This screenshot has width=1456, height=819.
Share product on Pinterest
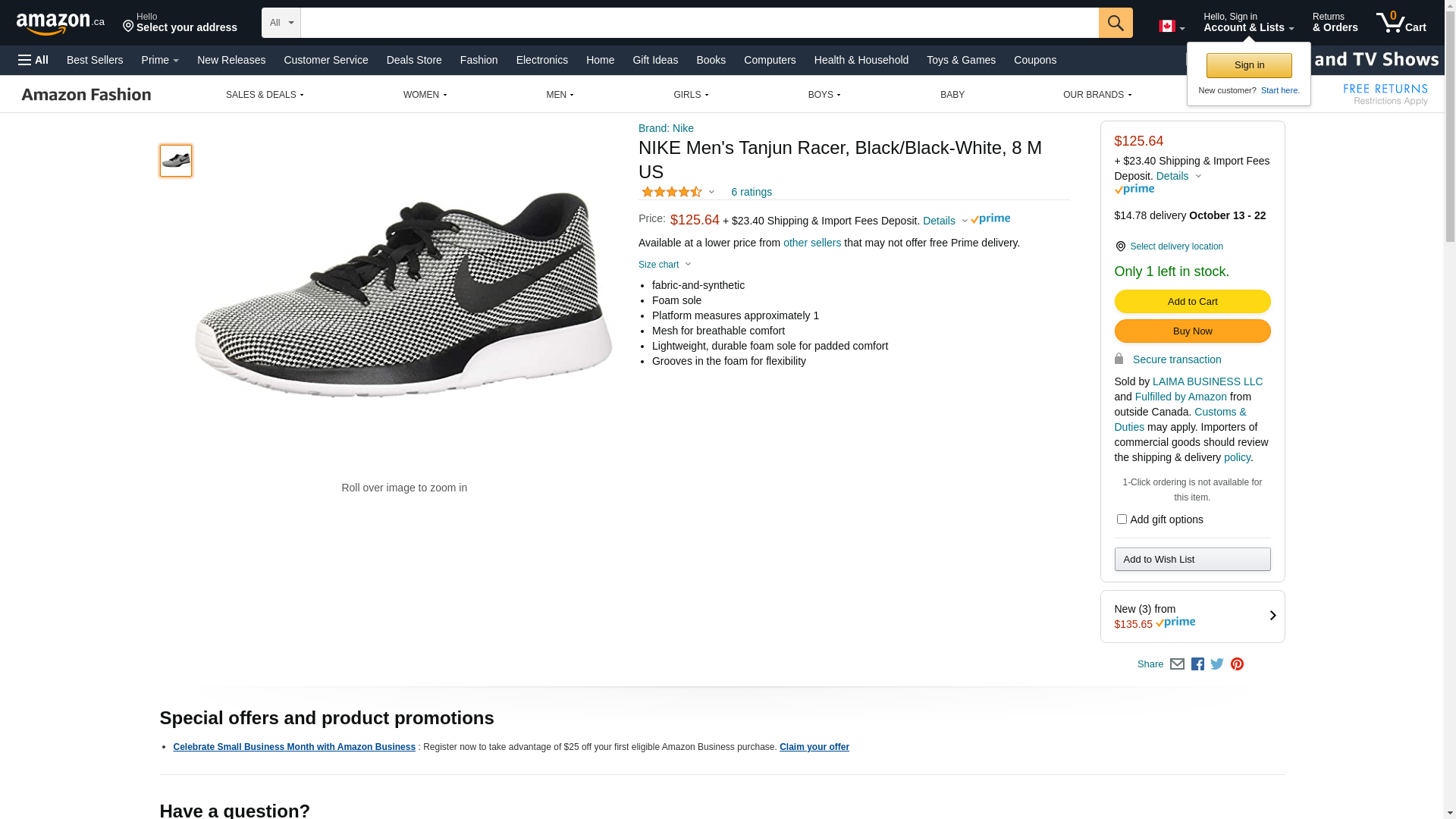(x=1237, y=664)
